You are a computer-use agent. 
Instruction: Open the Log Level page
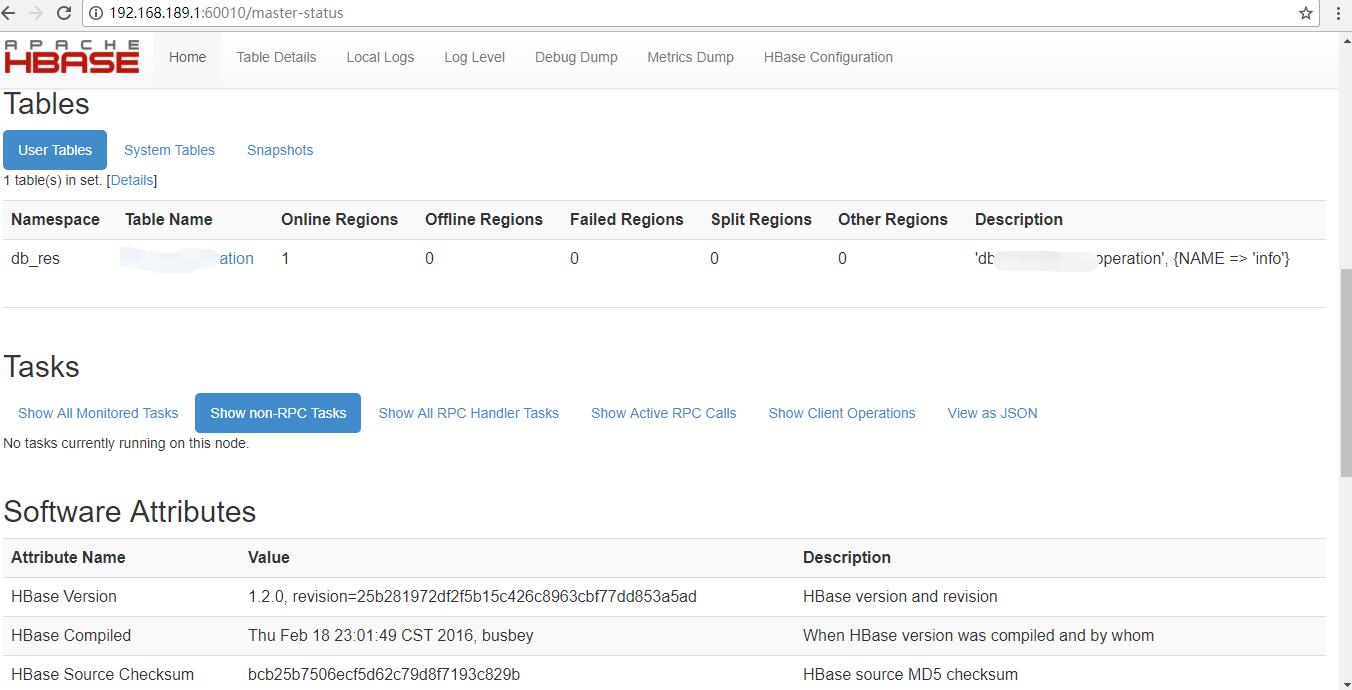click(x=474, y=57)
